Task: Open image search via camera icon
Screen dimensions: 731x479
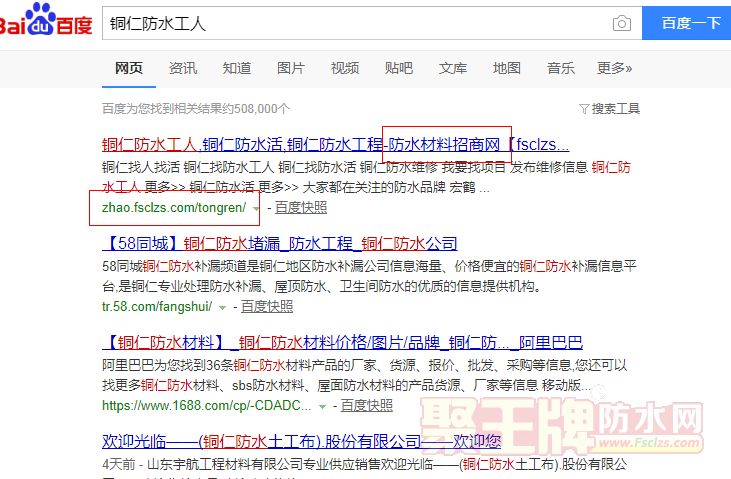Action: tap(621, 23)
